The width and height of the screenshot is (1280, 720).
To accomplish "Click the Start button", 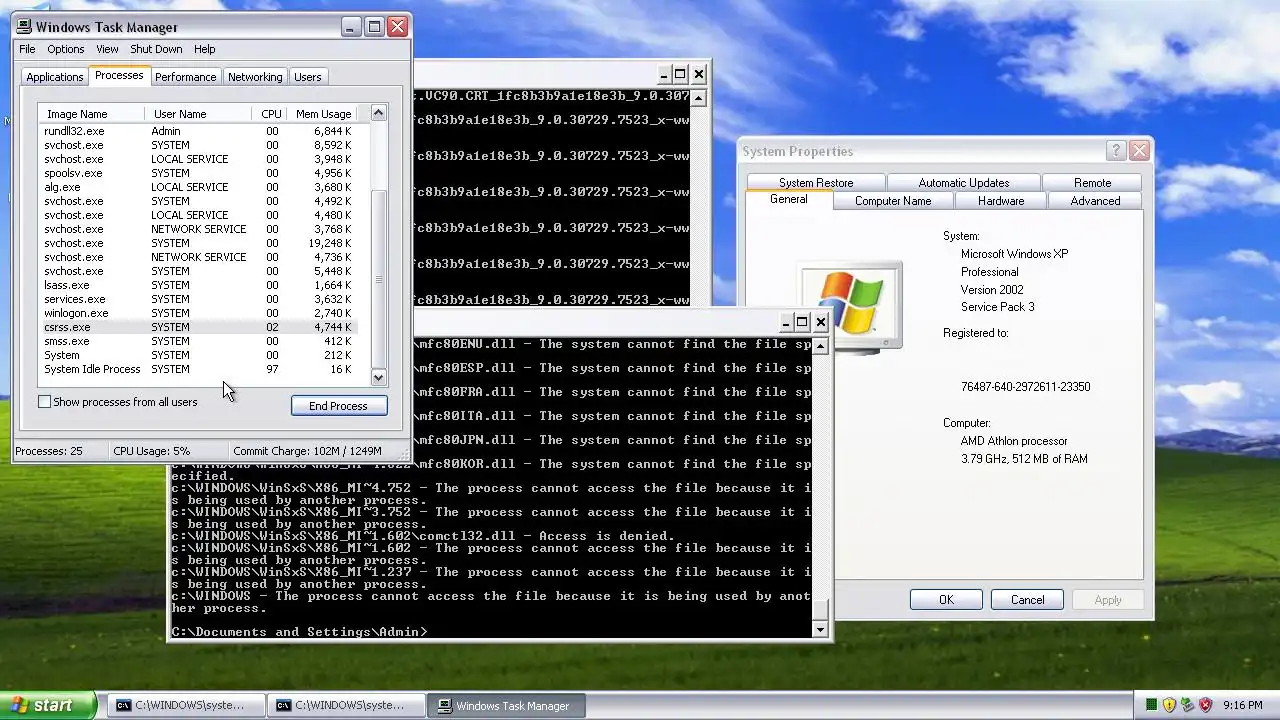I will click(47, 705).
